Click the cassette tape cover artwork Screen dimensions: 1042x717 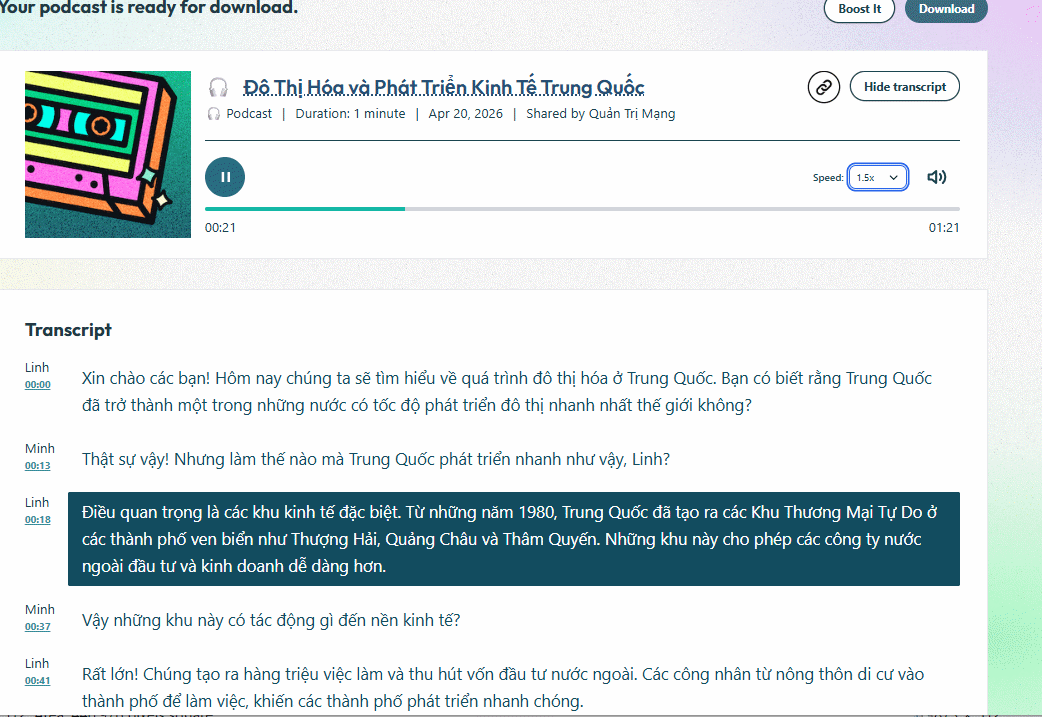click(107, 154)
